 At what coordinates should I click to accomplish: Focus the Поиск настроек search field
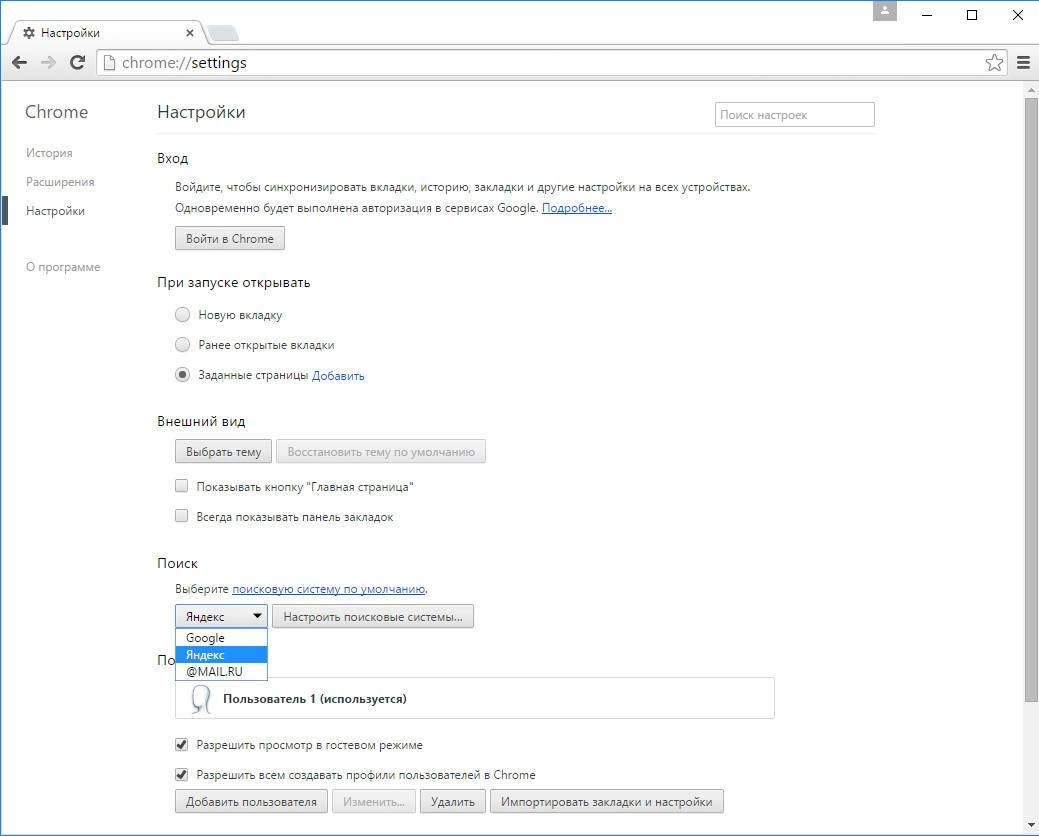[794, 115]
